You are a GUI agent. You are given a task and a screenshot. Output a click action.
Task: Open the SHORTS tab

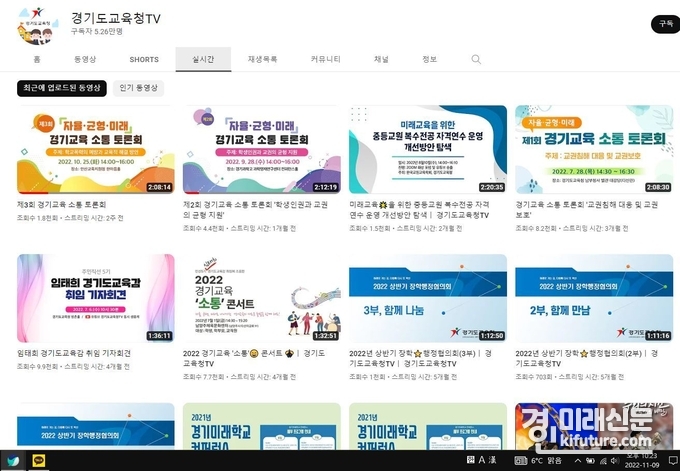(x=144, y=59)
